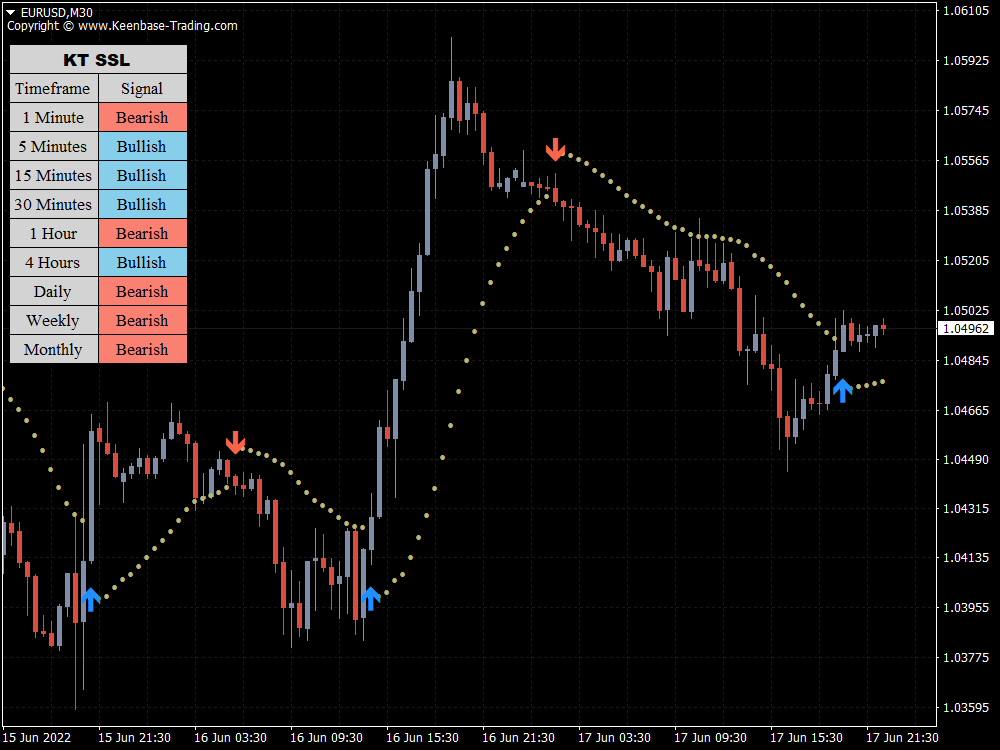Image resolution: width=1000 pixels, height=750 pixels.
Task: Click the Keenbase-Trading.com copyright text
Action: (122, 26)
